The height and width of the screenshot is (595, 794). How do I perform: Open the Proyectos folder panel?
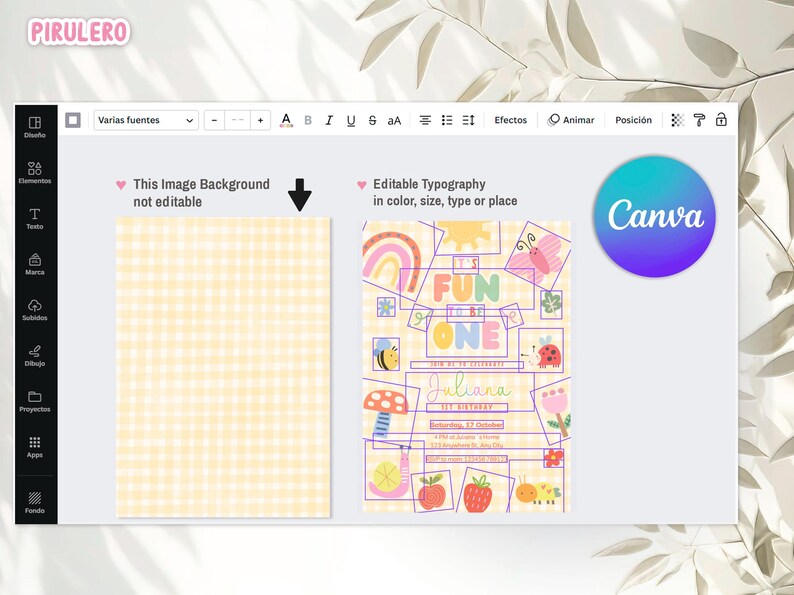click(34, 401)
